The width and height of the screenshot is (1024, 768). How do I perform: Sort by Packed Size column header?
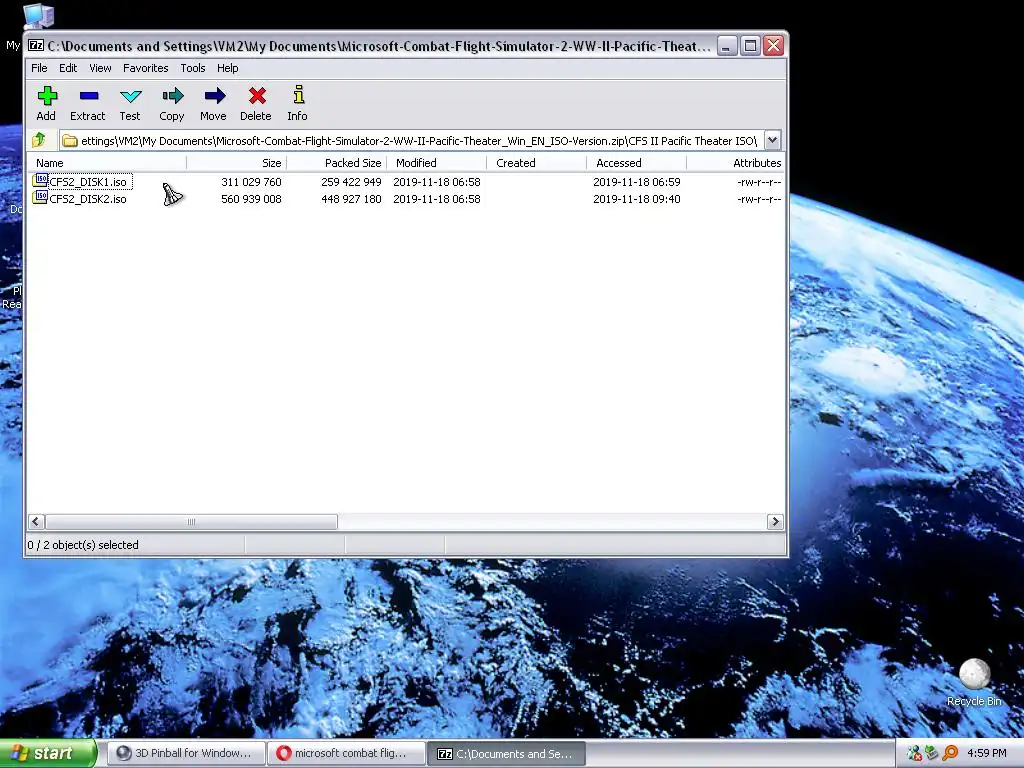point(336,163)
